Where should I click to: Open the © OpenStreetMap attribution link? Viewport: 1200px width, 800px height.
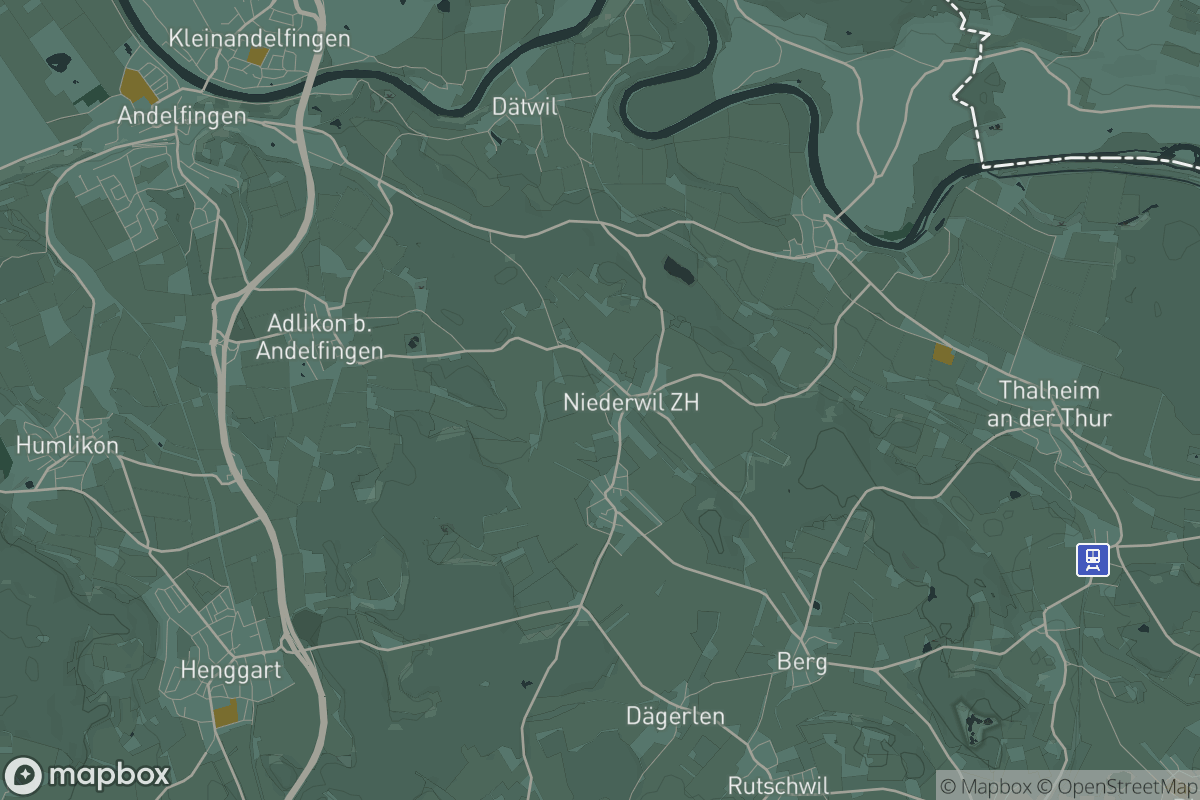click(1114, 787)
